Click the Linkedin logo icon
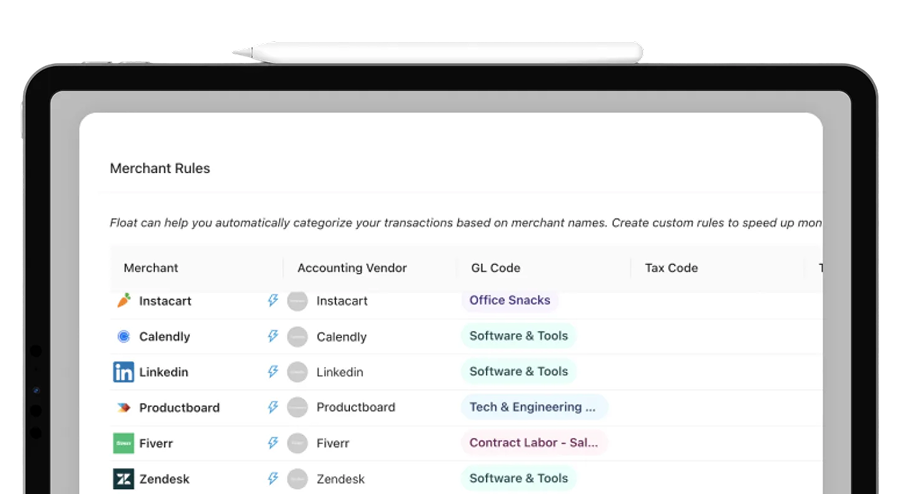911x494 pixels. coord(123,372)
